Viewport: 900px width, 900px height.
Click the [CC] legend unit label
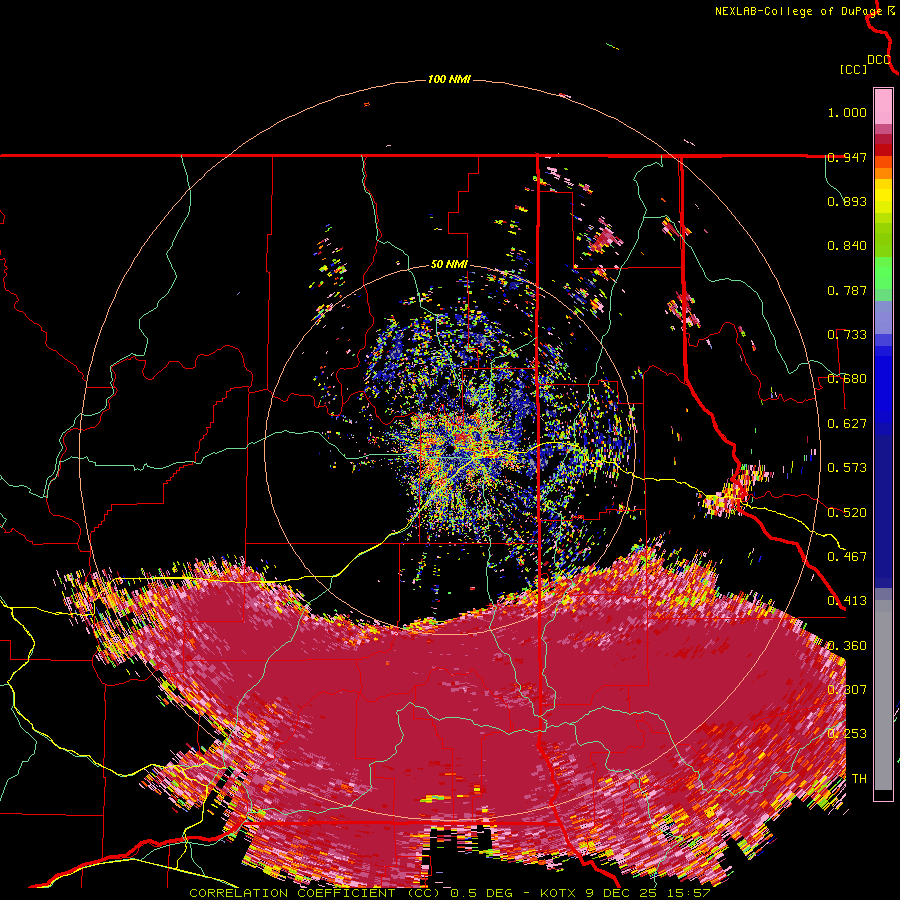(x=854, y=69)
